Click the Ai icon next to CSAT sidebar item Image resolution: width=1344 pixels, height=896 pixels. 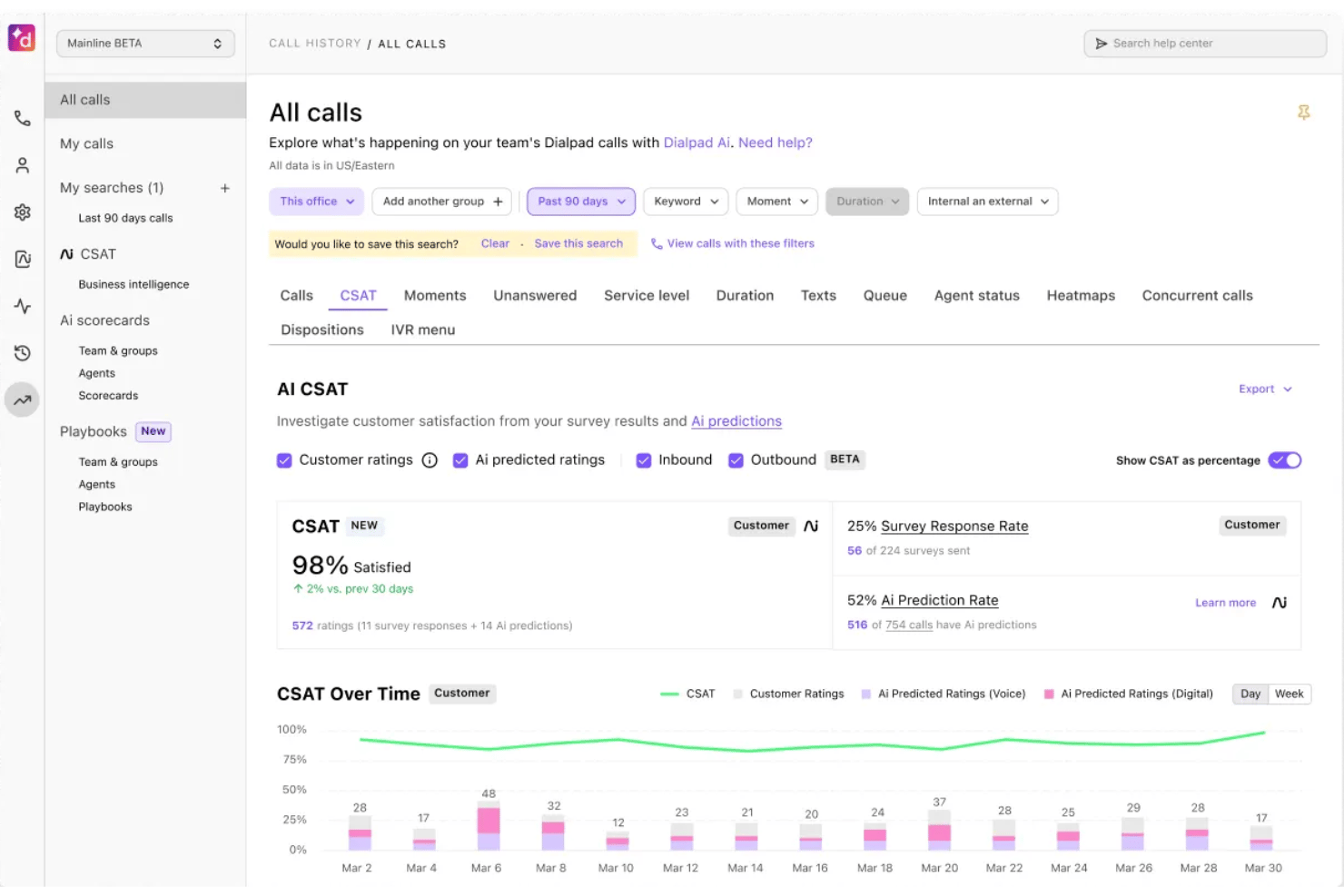[66, 254]
